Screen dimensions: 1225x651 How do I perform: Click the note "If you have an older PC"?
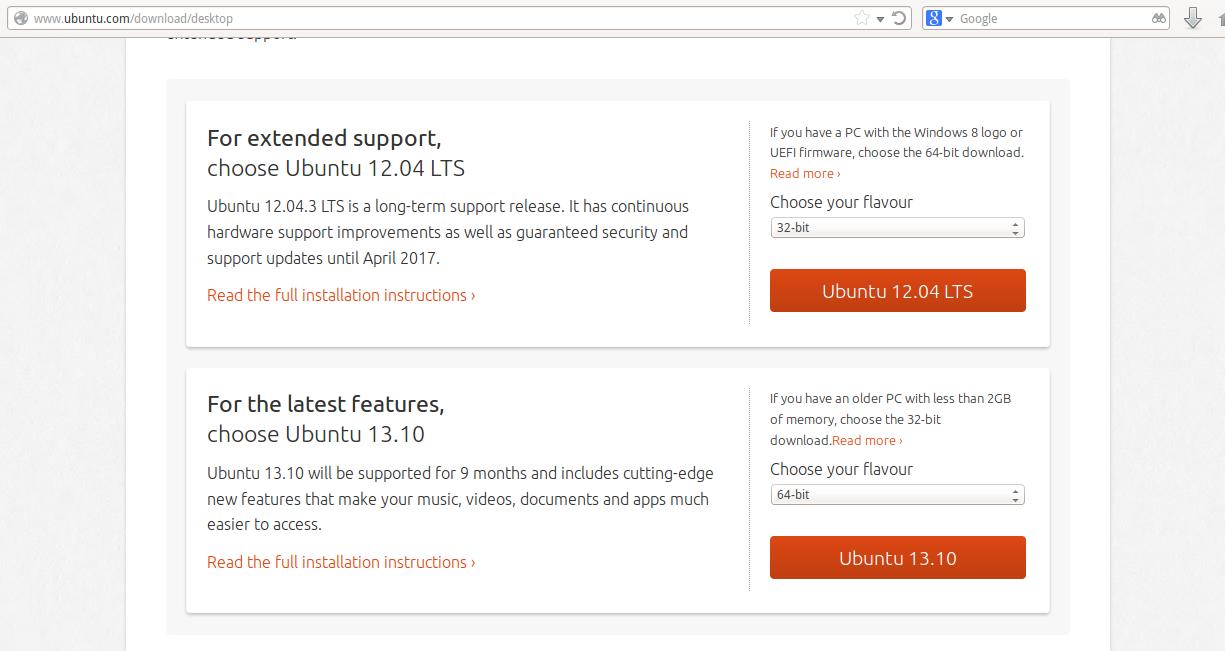[x=890, y=419]
